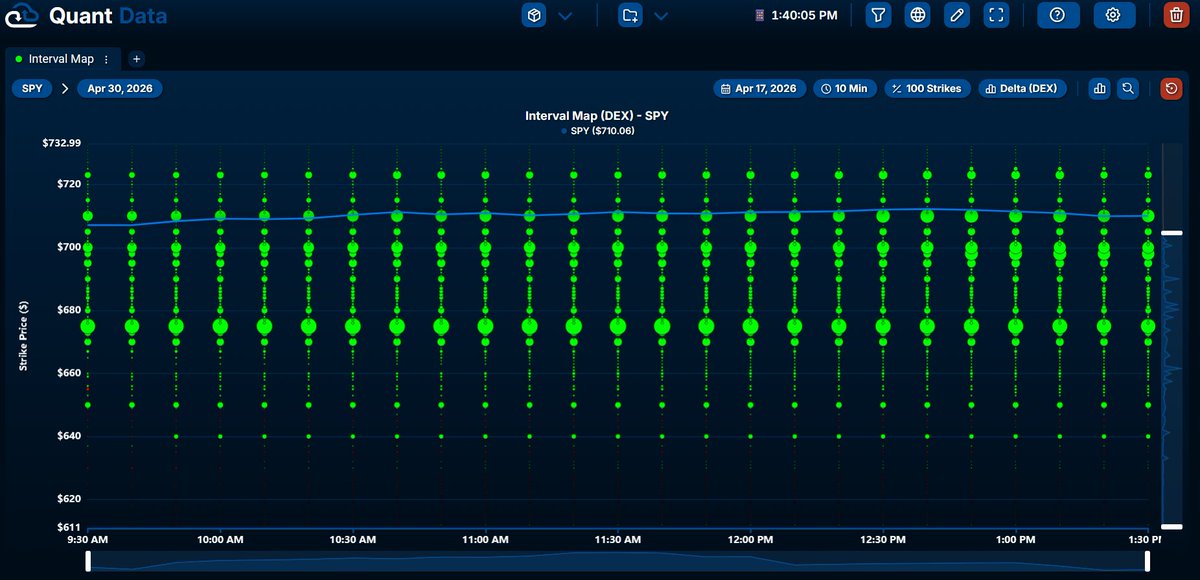Screen dimensions: 1200x580
Task: Expand the dropdown arrow beside folder-plus icon
Action: 661,15
